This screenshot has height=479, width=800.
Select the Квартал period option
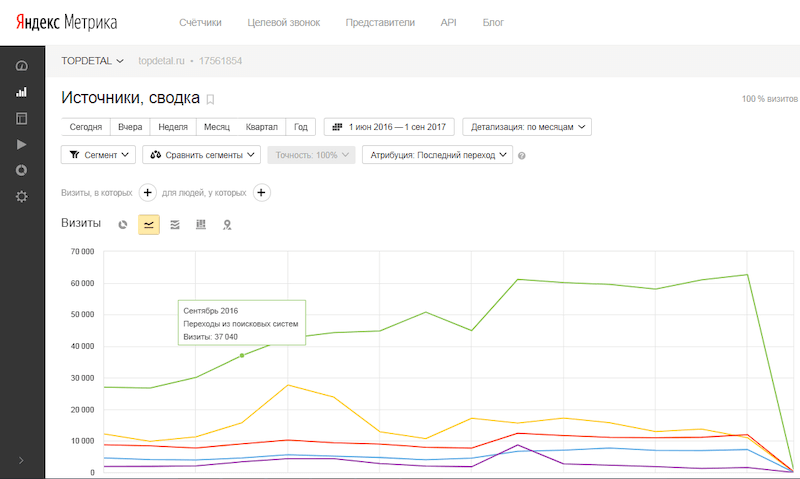(x=262, y=127)
